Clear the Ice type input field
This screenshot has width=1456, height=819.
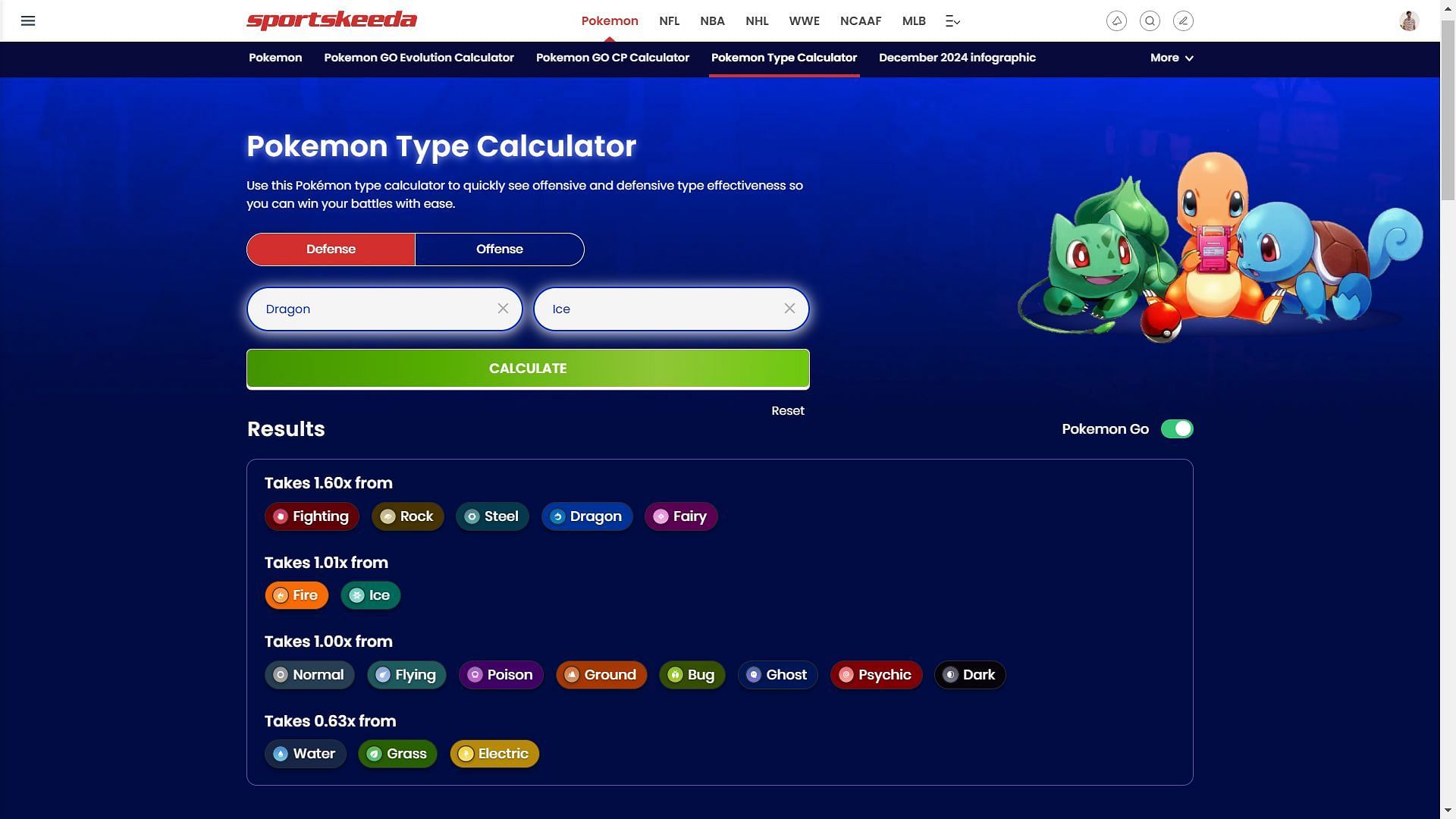(x=790, y=308)
